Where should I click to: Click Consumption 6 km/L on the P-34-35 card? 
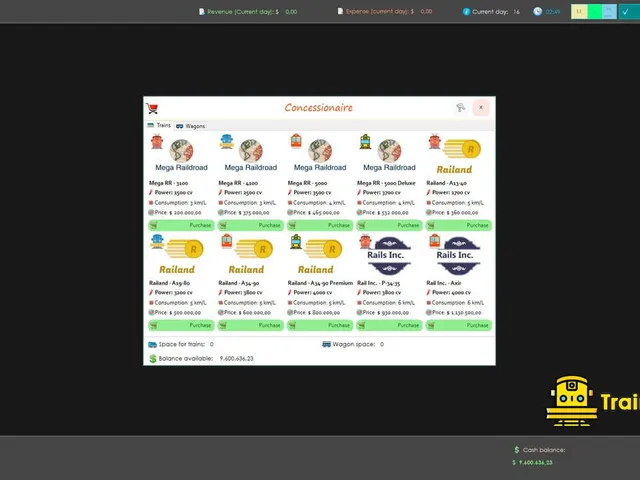[x=388, y=303]
